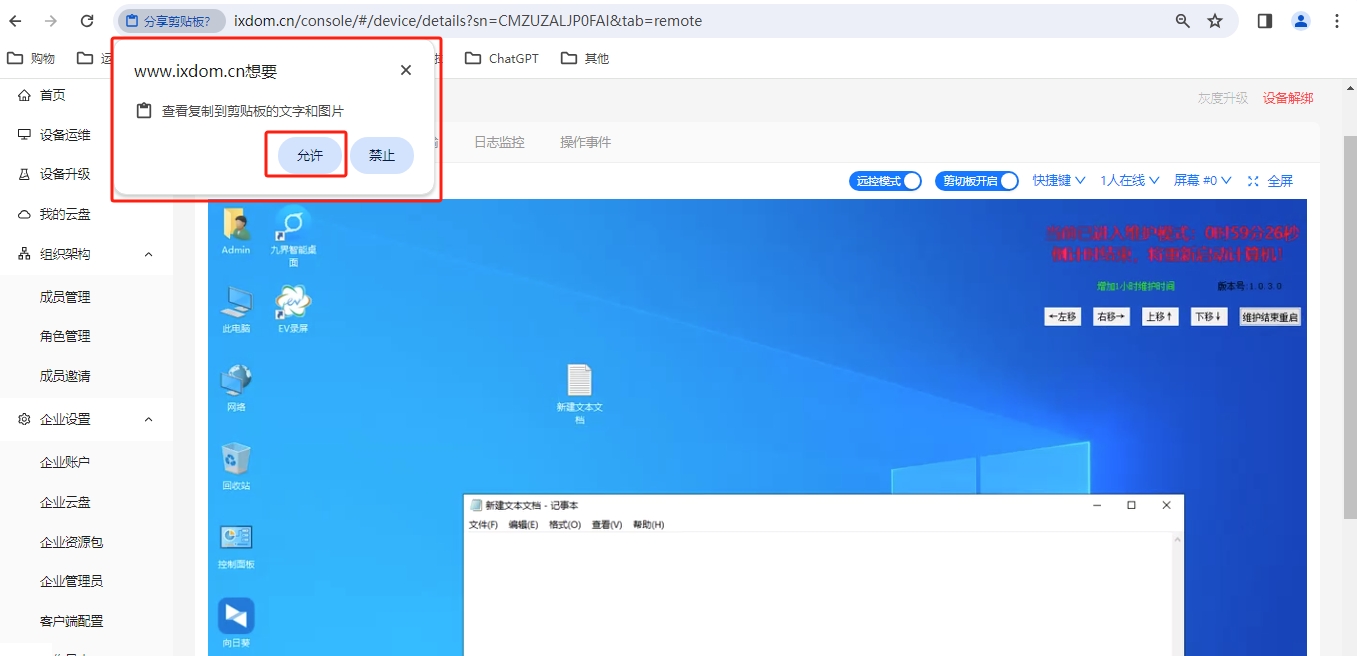The width and height of the screenshot is (1357, 656).
Task: Open the 1人在线 dropdown
Action: (x=1130, y=181)
